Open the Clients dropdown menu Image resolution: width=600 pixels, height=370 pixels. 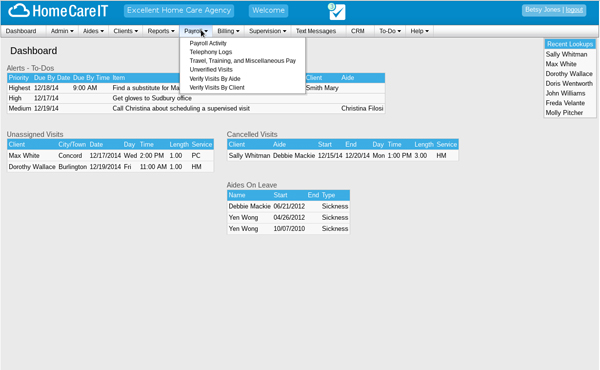(x=126, y=31)
